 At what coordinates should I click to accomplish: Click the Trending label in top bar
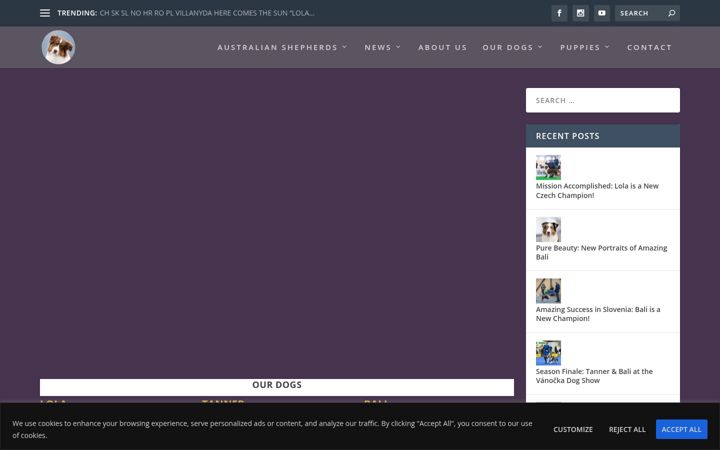point(77,13)
